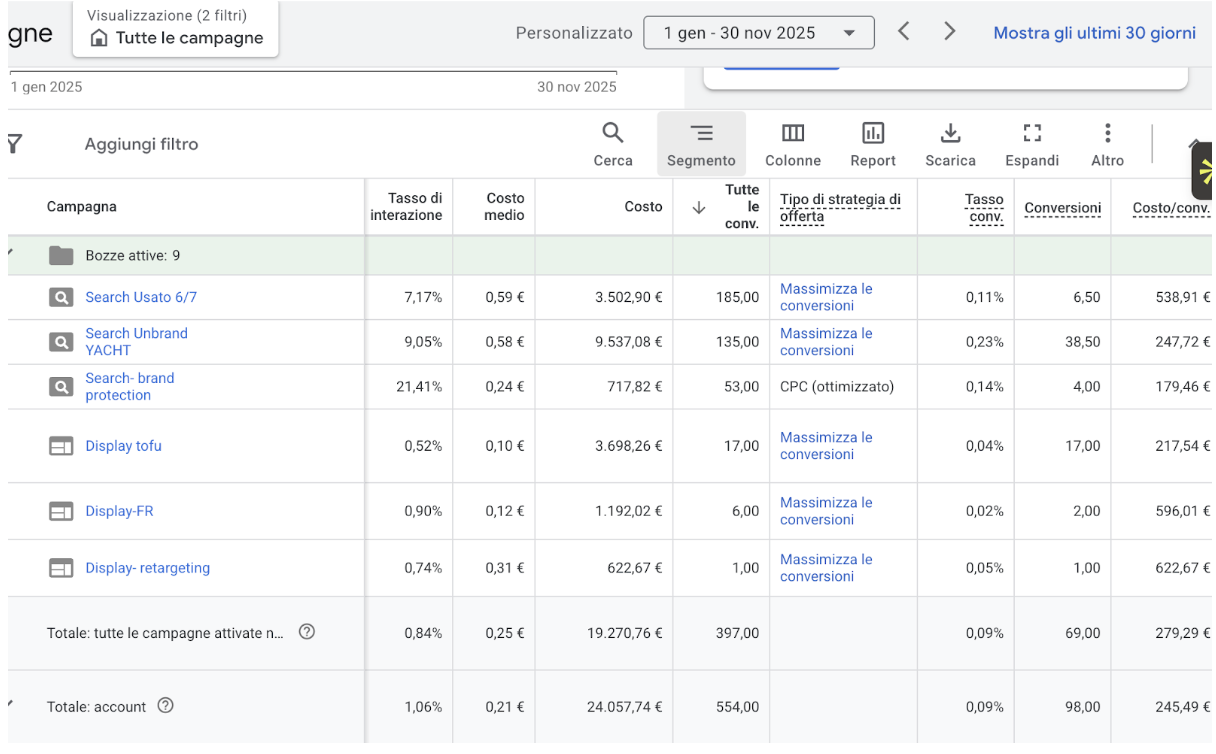Open the Altro three-dot menu
The image size is (1216, 754).
(1107, 144)
